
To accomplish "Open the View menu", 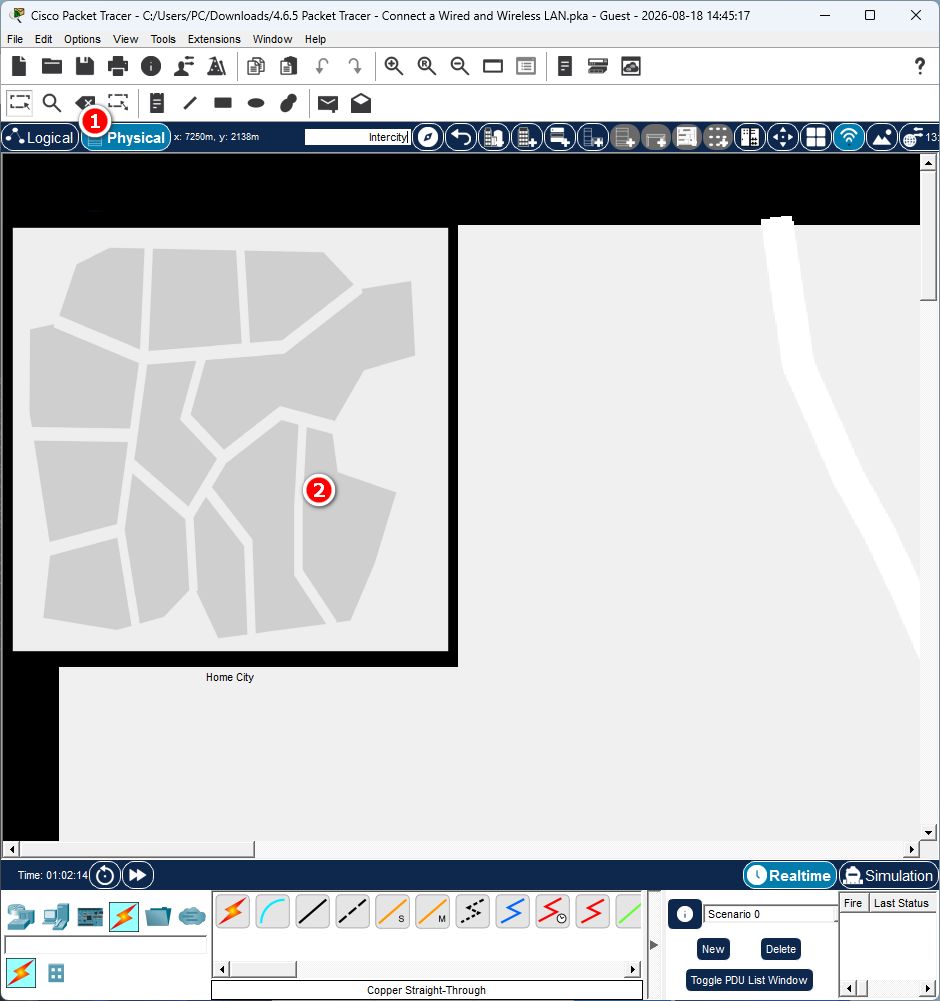I will click(x=126, y=39).
